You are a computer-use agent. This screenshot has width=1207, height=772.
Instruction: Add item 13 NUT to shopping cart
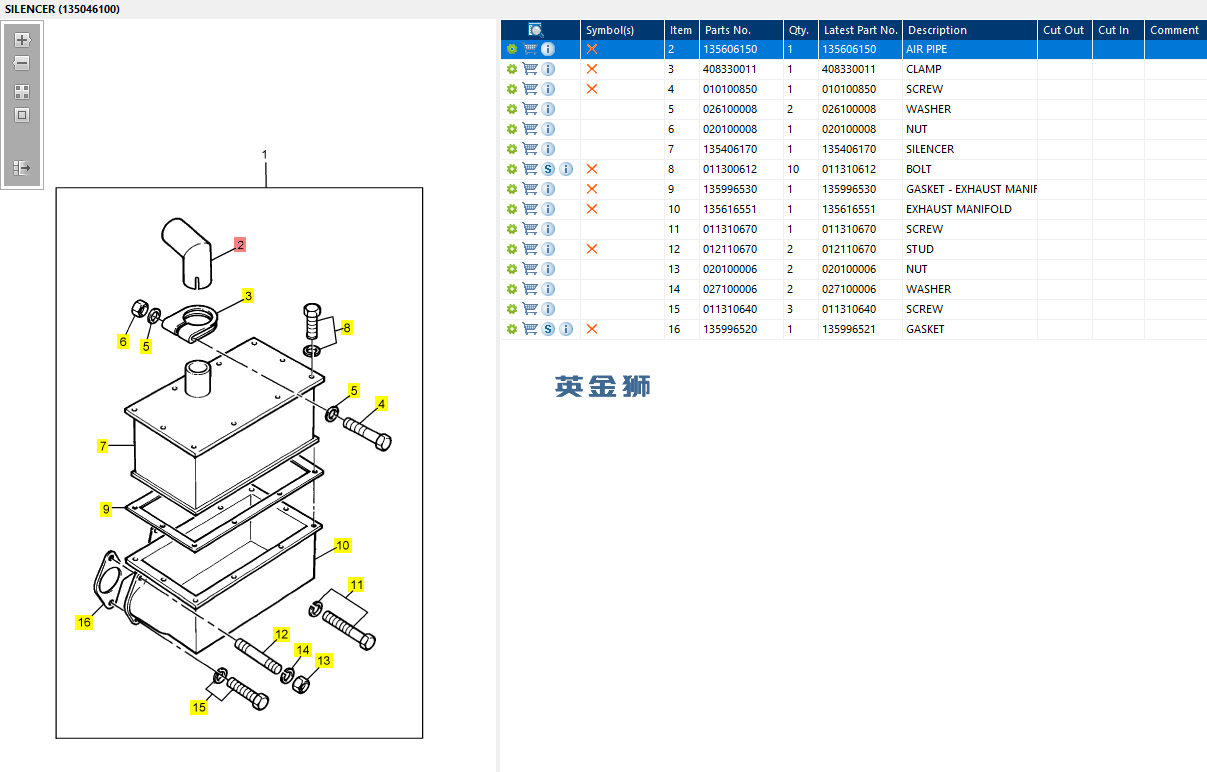530,269
